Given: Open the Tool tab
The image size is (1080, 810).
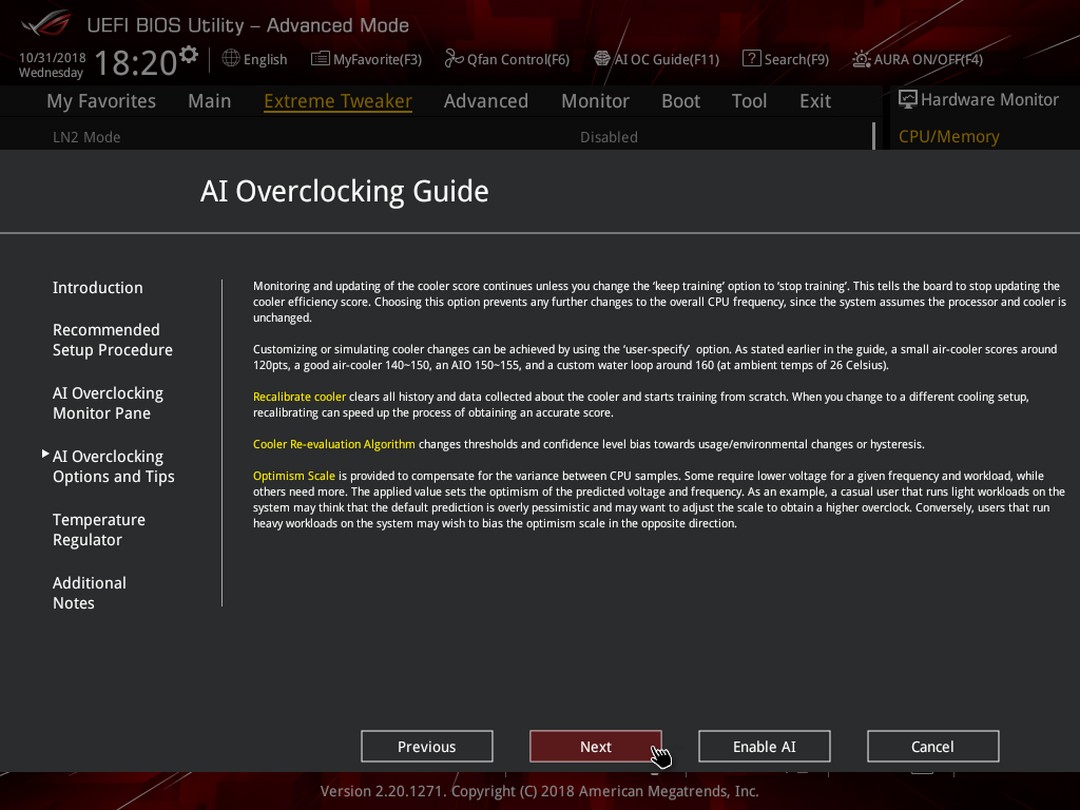Looking at the screenshot, I should pos(749,101).
